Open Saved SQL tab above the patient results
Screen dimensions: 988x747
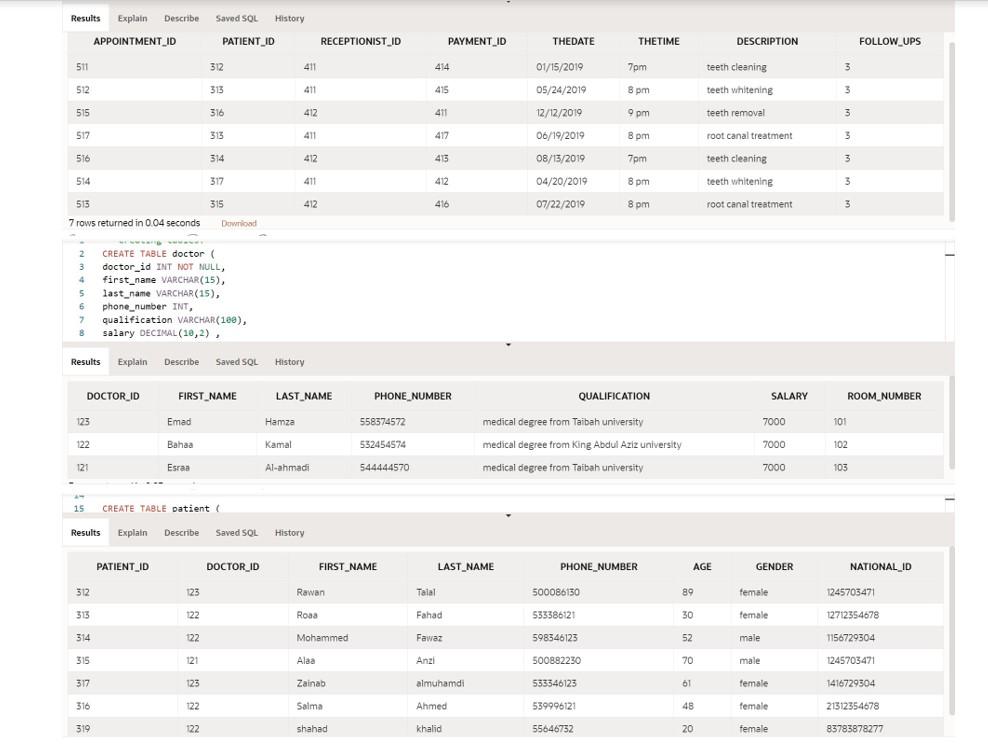tap(237, 532)
